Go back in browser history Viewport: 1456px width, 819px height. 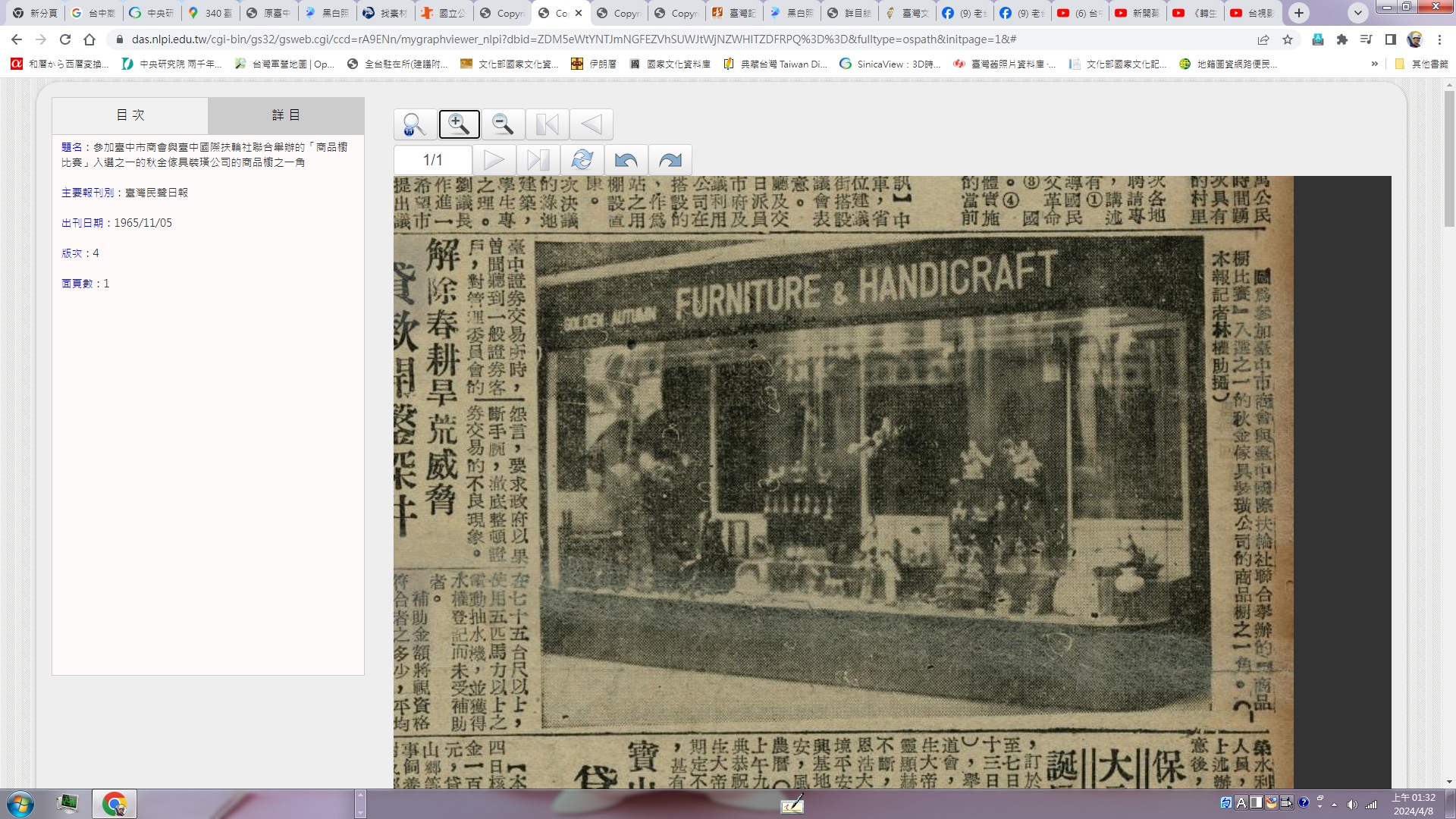coord(17,39)
